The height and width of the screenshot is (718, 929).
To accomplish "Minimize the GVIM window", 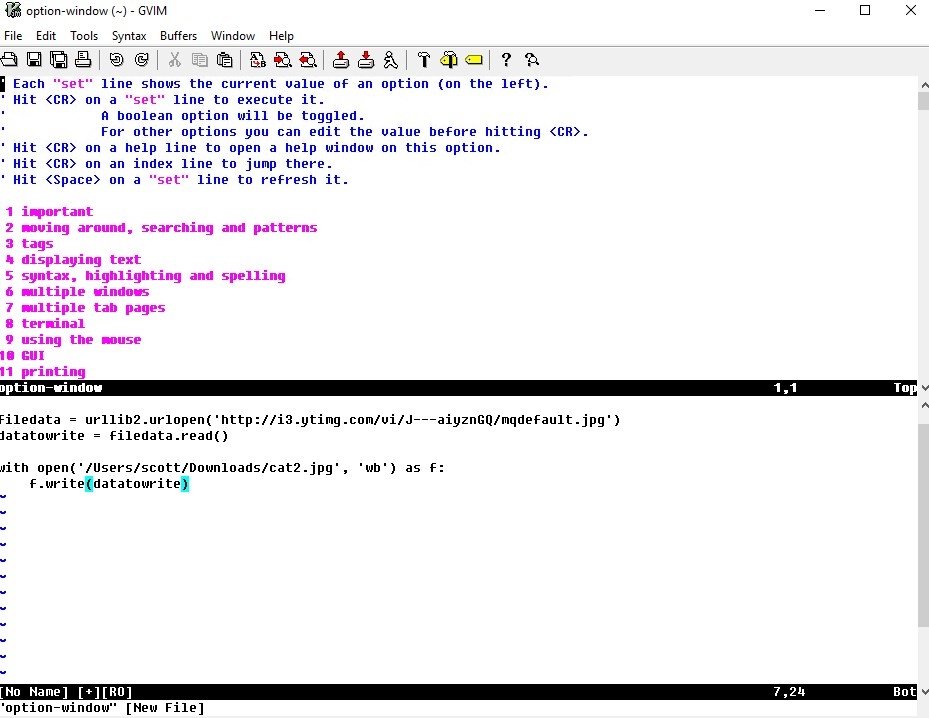I will 820,10.
